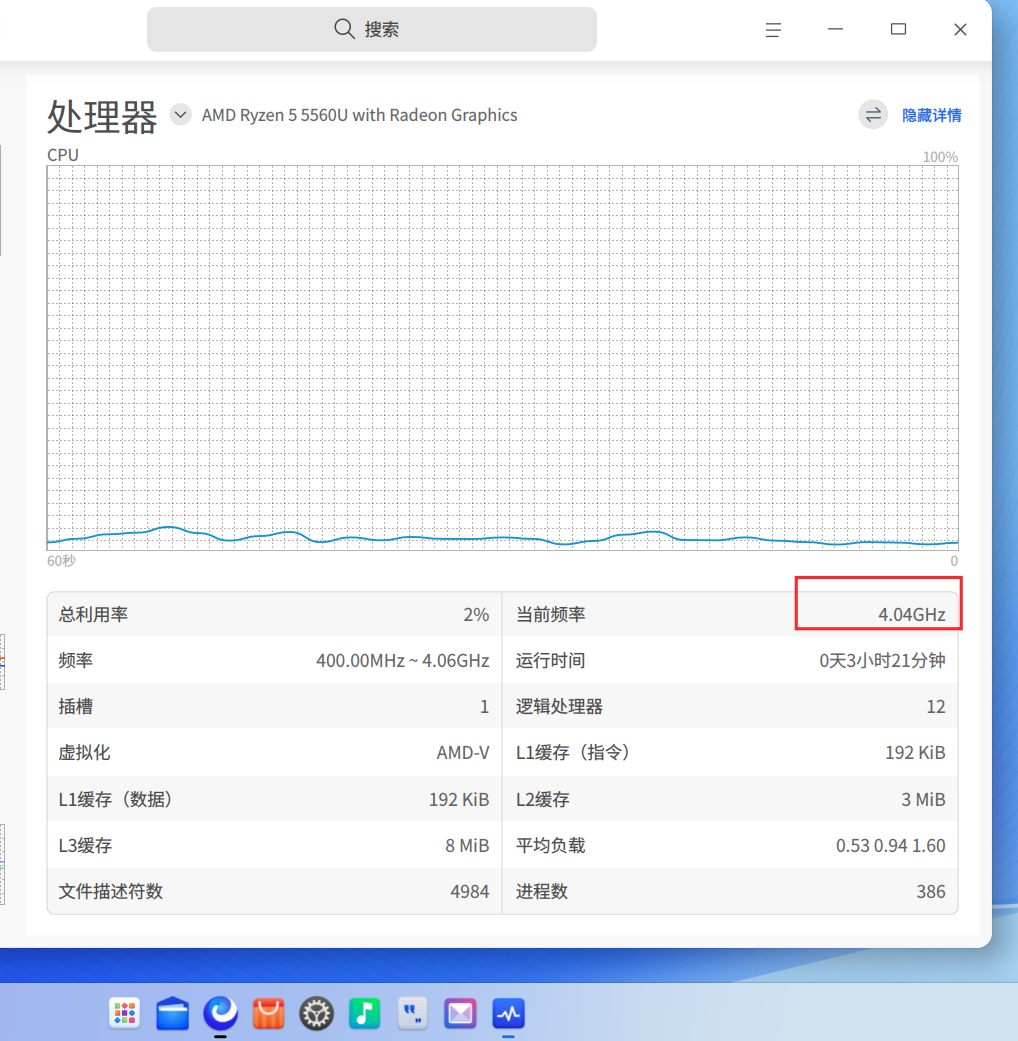Select the 总利用率 2% value
The width and height of the screenshot is (1018, 1041).
tap(476, 615)
